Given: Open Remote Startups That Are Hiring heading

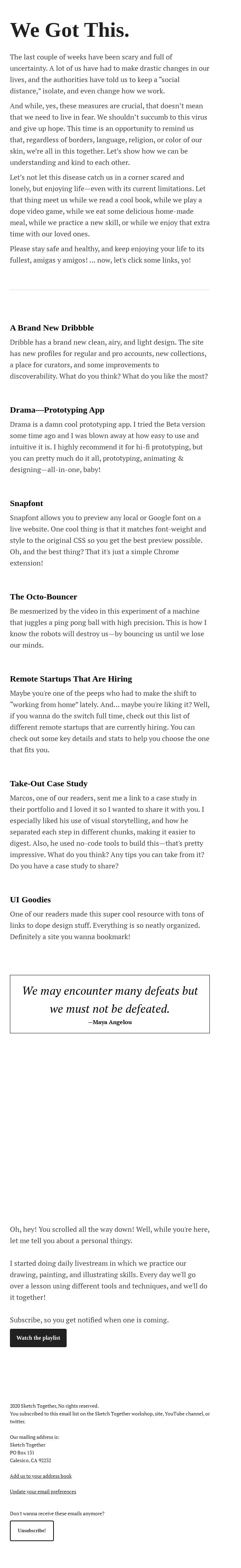Looking at the screenshot, I should [x=71, y=679].
